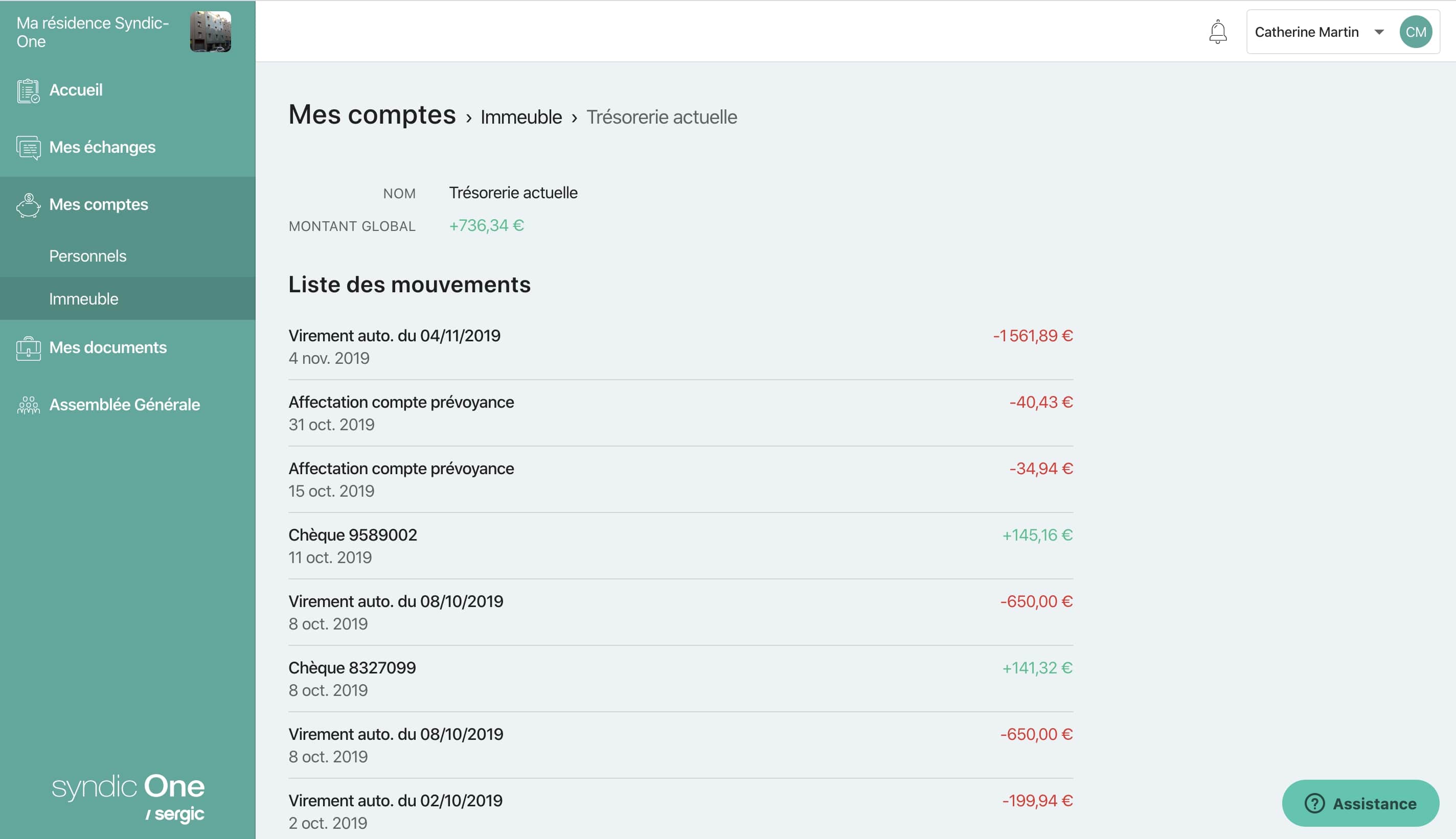Select Affectation compte prévoyance 31 oct. row
This screenshot has width=1456, height=839.
pos(680,413)
